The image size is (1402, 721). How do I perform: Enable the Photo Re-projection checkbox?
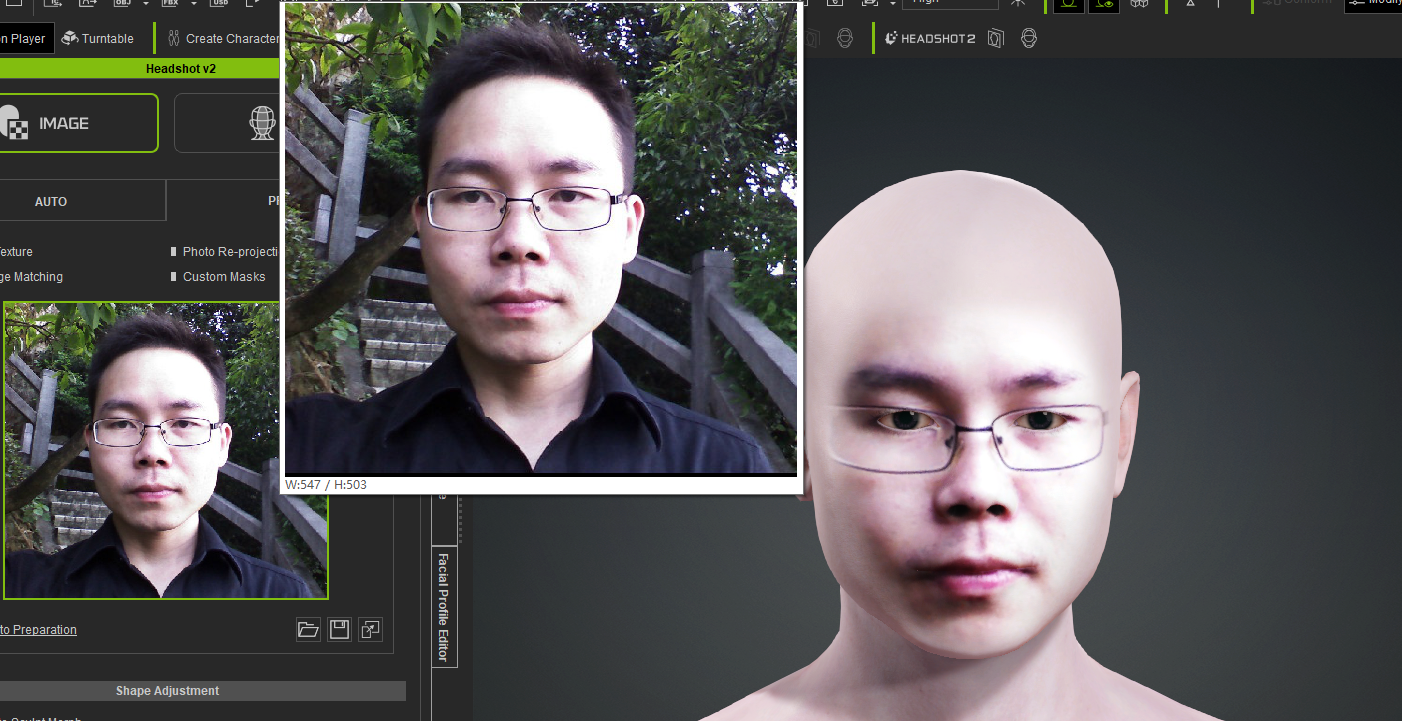(x=174, y=252)
